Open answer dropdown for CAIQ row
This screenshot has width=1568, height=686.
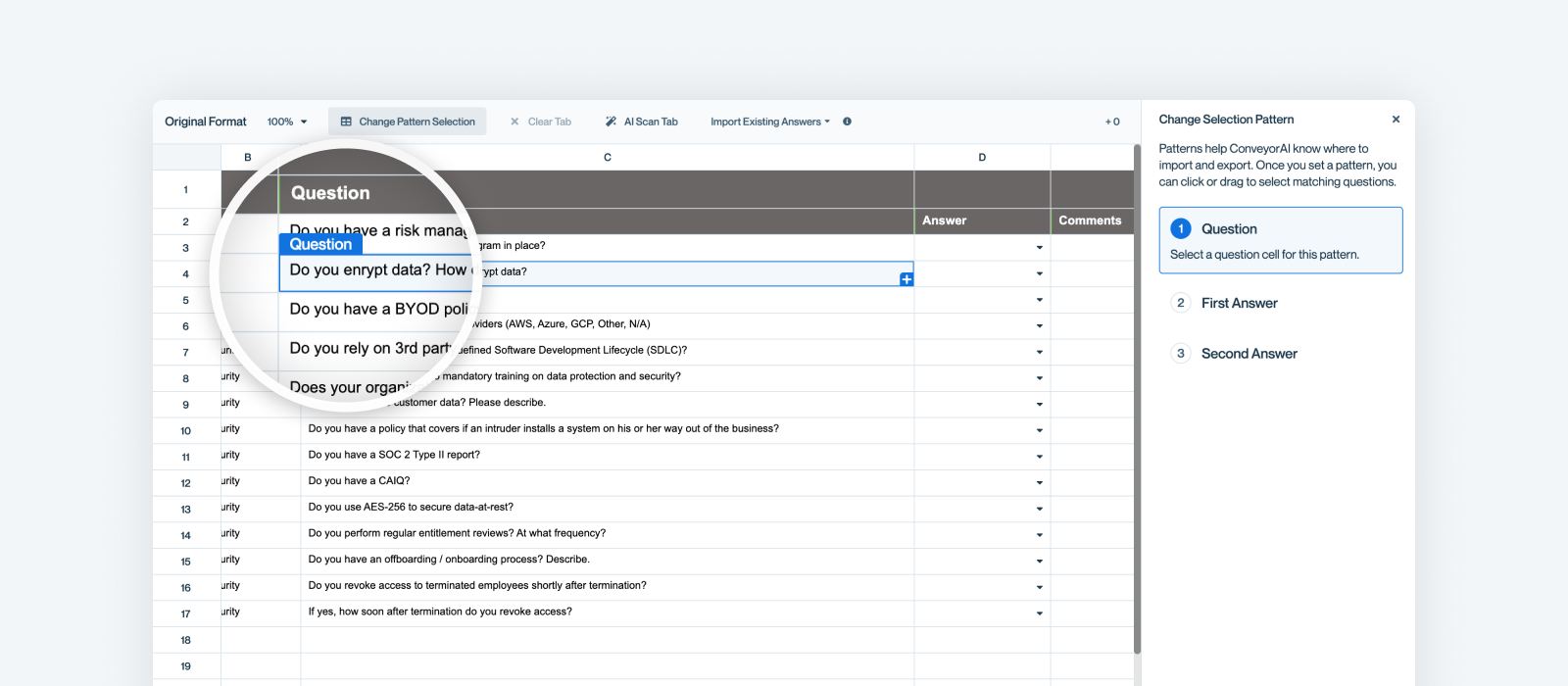(1040, 482)
